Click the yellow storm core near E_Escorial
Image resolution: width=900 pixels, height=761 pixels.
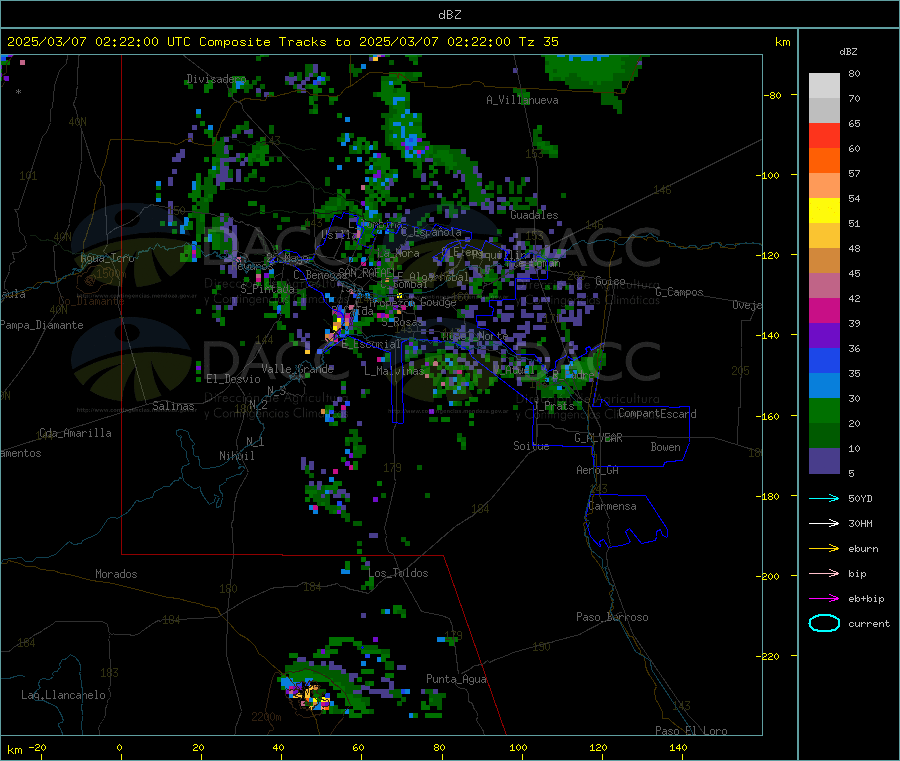coord(338,325)
